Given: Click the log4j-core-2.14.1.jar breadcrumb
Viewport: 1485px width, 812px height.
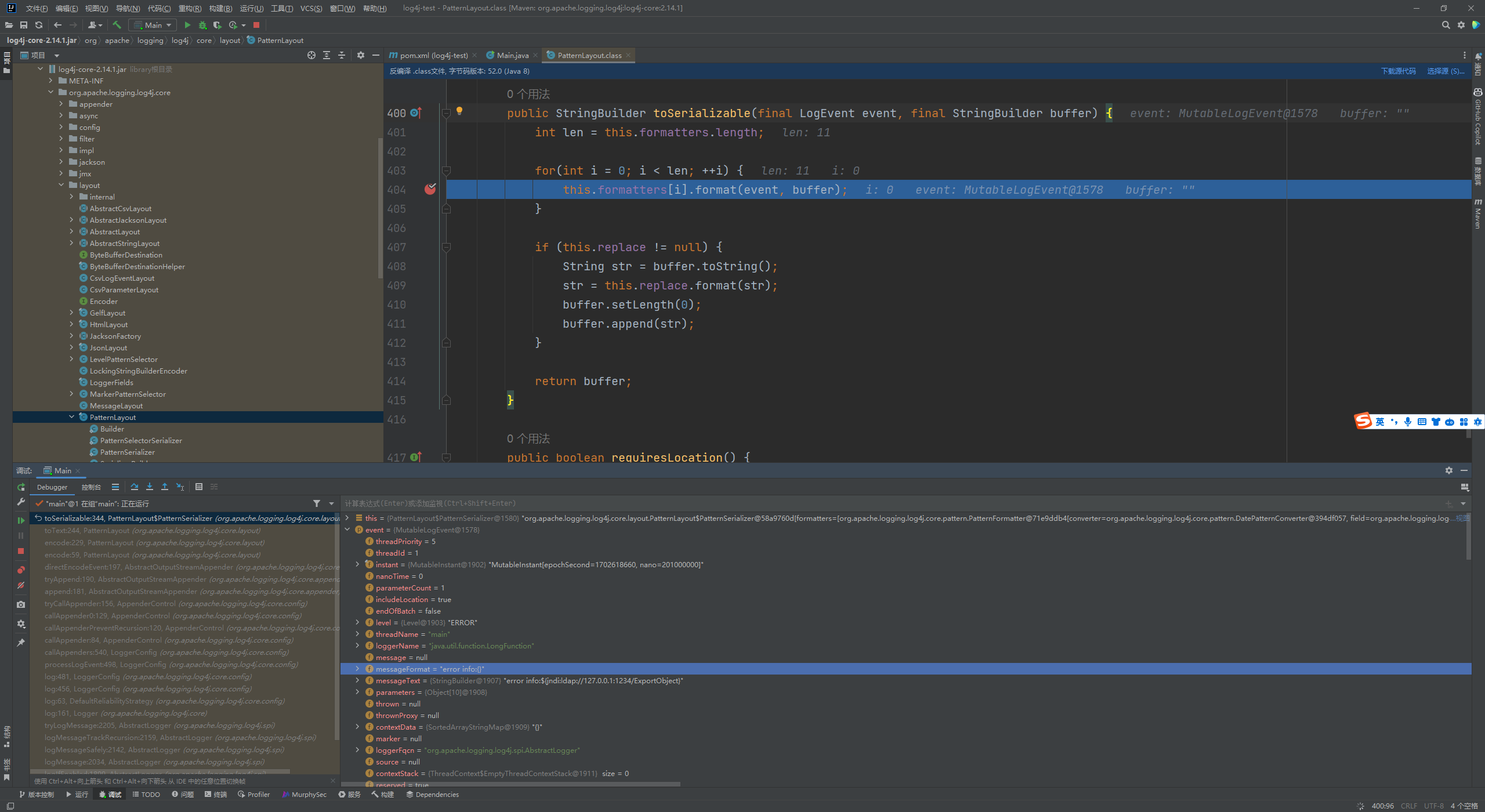Looking at the screenshot, I should 42,40.
